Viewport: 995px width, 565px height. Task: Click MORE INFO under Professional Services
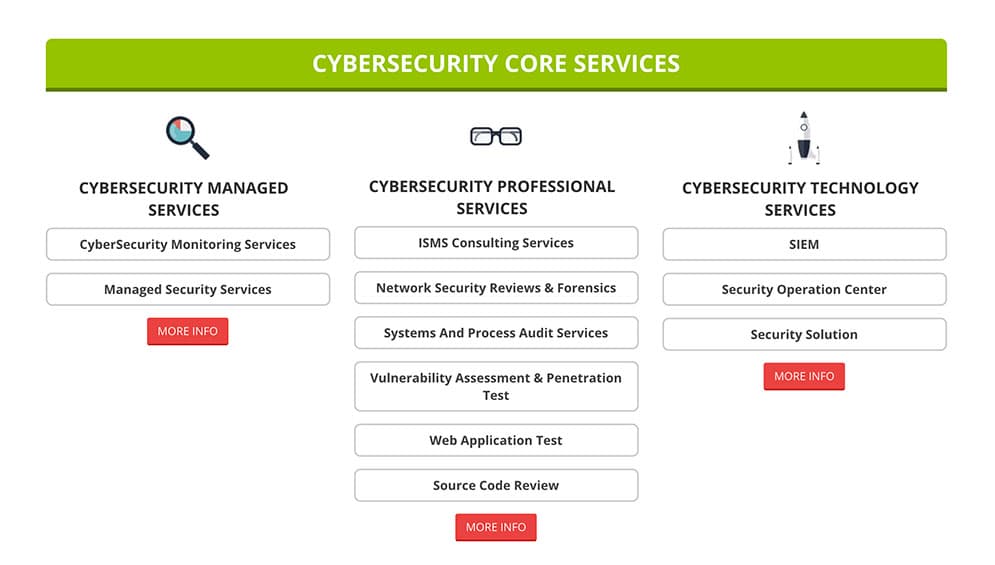pyautogui.click(x=496, y=528)
